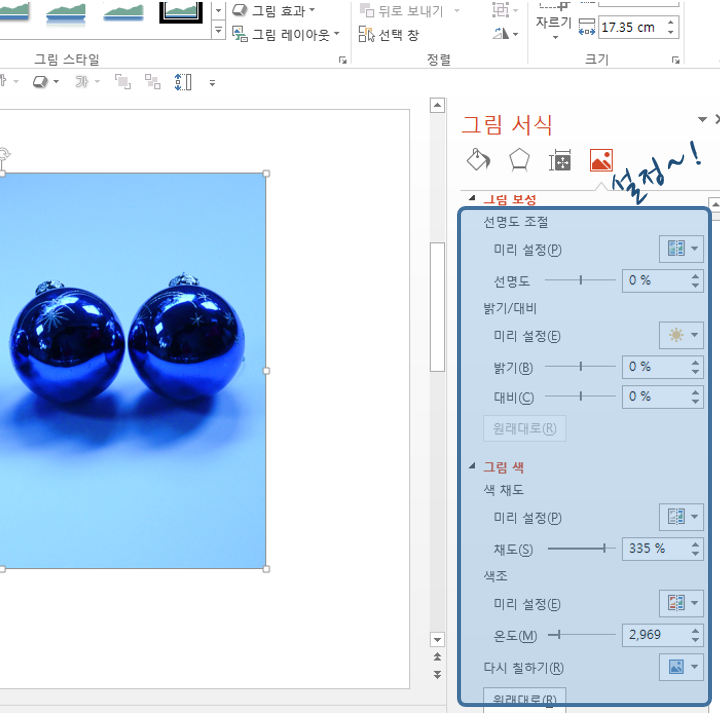Click 그림 서식 pane scrollbar up arrow
The height and width of the screenshot is (713, 720).
coord(714,203)
